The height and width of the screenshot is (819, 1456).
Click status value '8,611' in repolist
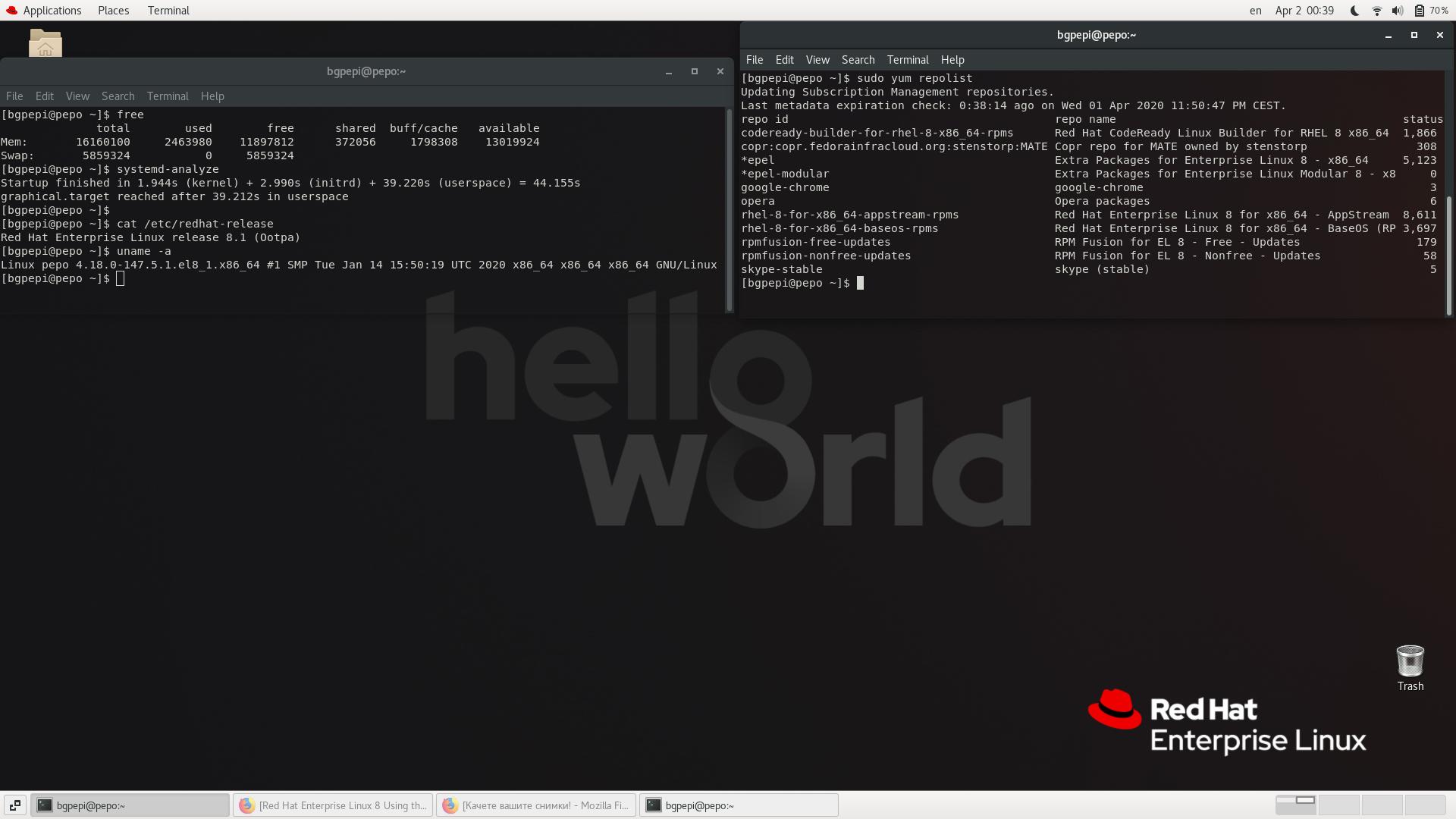point(1420,215)
